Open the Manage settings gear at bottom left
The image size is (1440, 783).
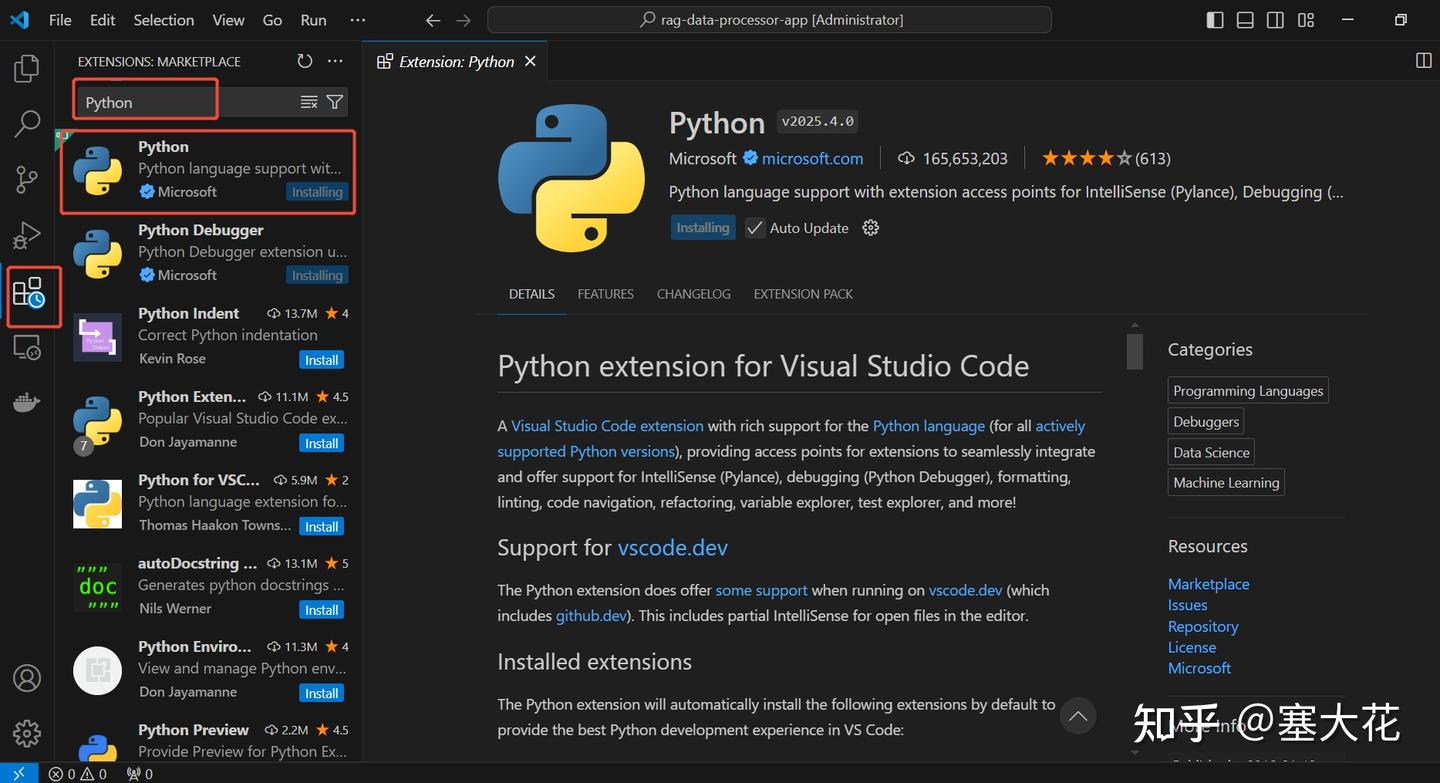point(26,733)
